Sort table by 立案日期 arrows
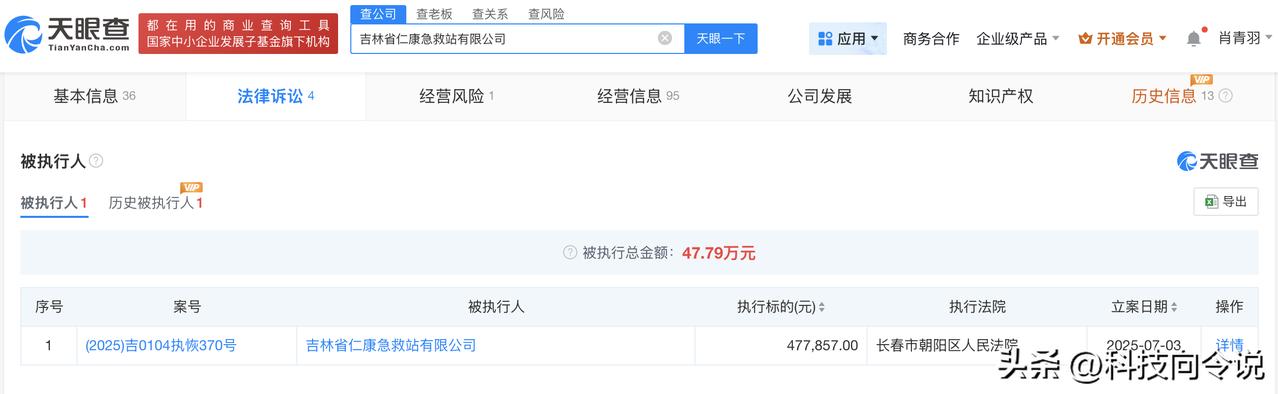Image resolution: width=1278 pixels, height=394 pixels. (1174, 307)
